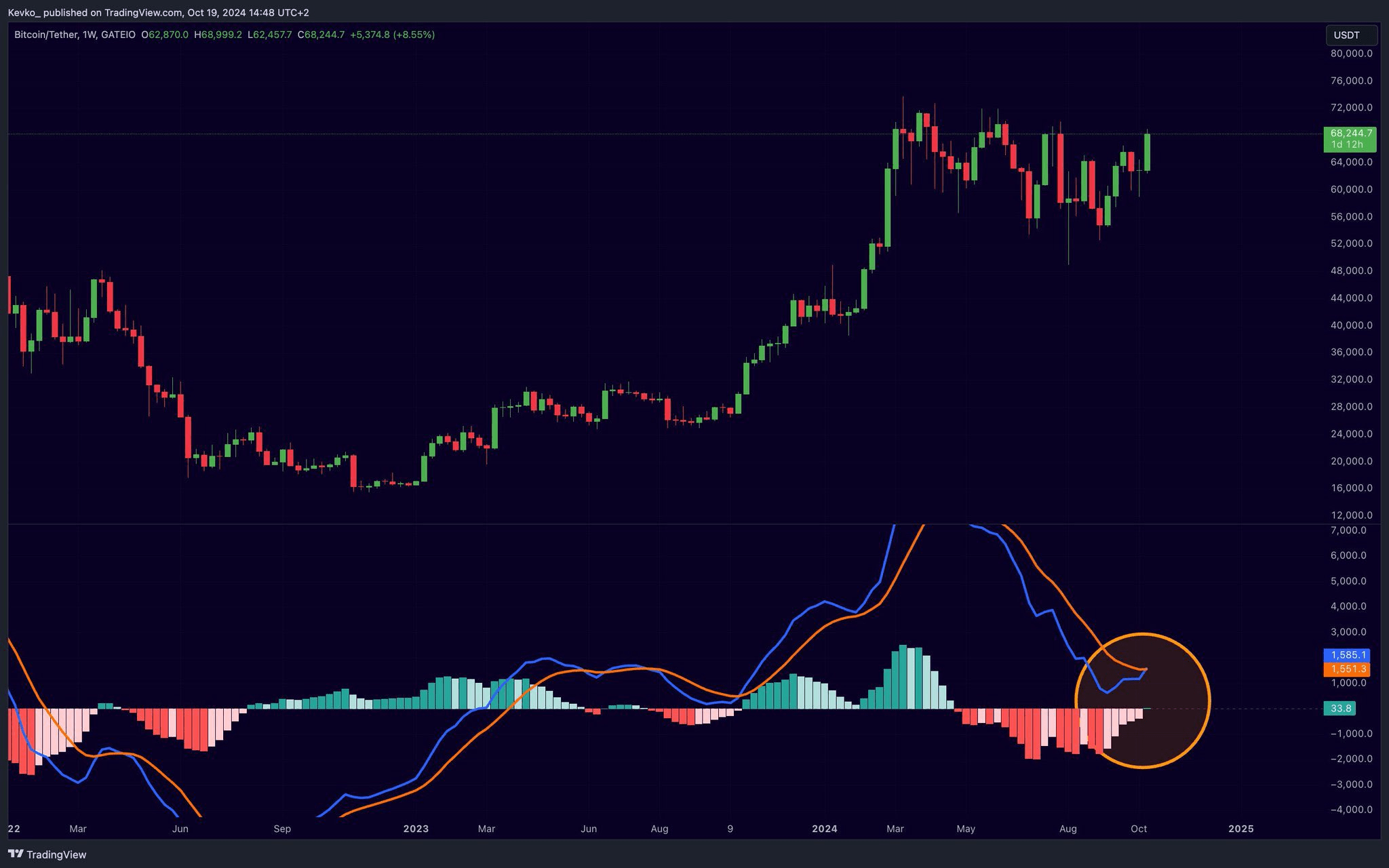Click the 2023 label on time axis
Screen dimensions: 1389x868
[x=416, y=829]
